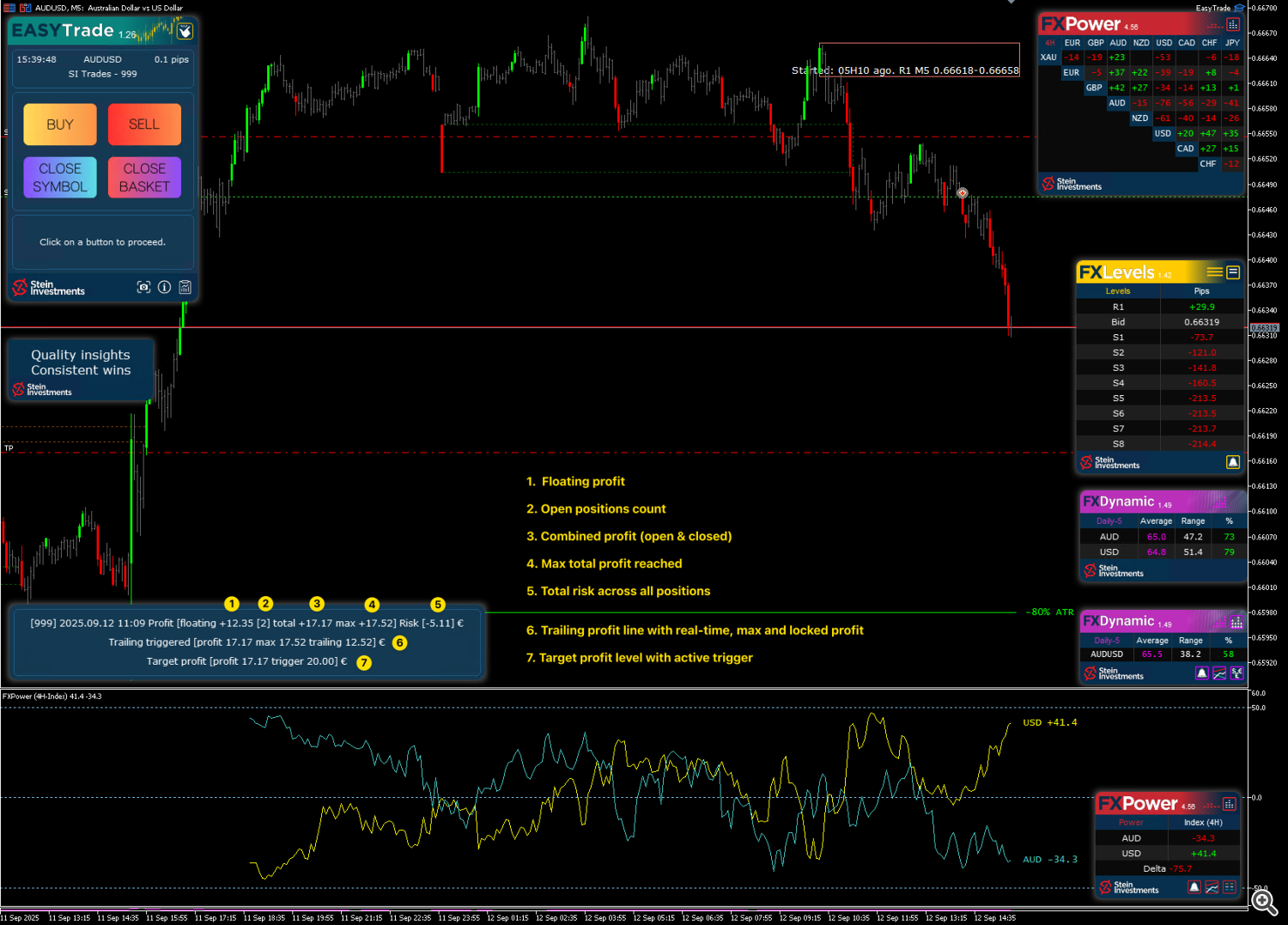Enable the alarm bell on FXDynamic AUDUSD panel
The height and width of the screenshot is (925, 1288).
[1201, 672]
